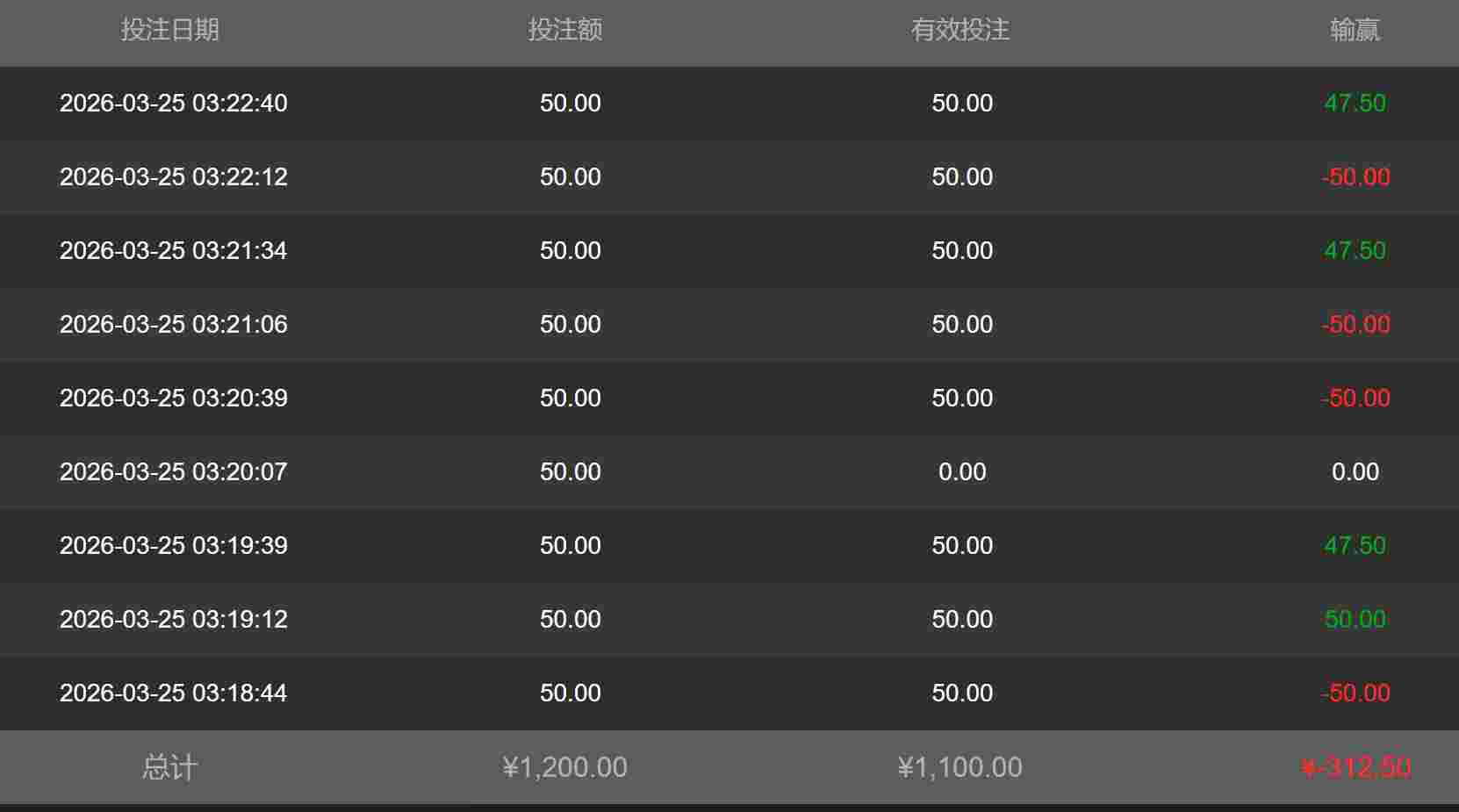Click the 0.00 valid bet amount
The image size is (1459, 812).
[x=962, y=471]
